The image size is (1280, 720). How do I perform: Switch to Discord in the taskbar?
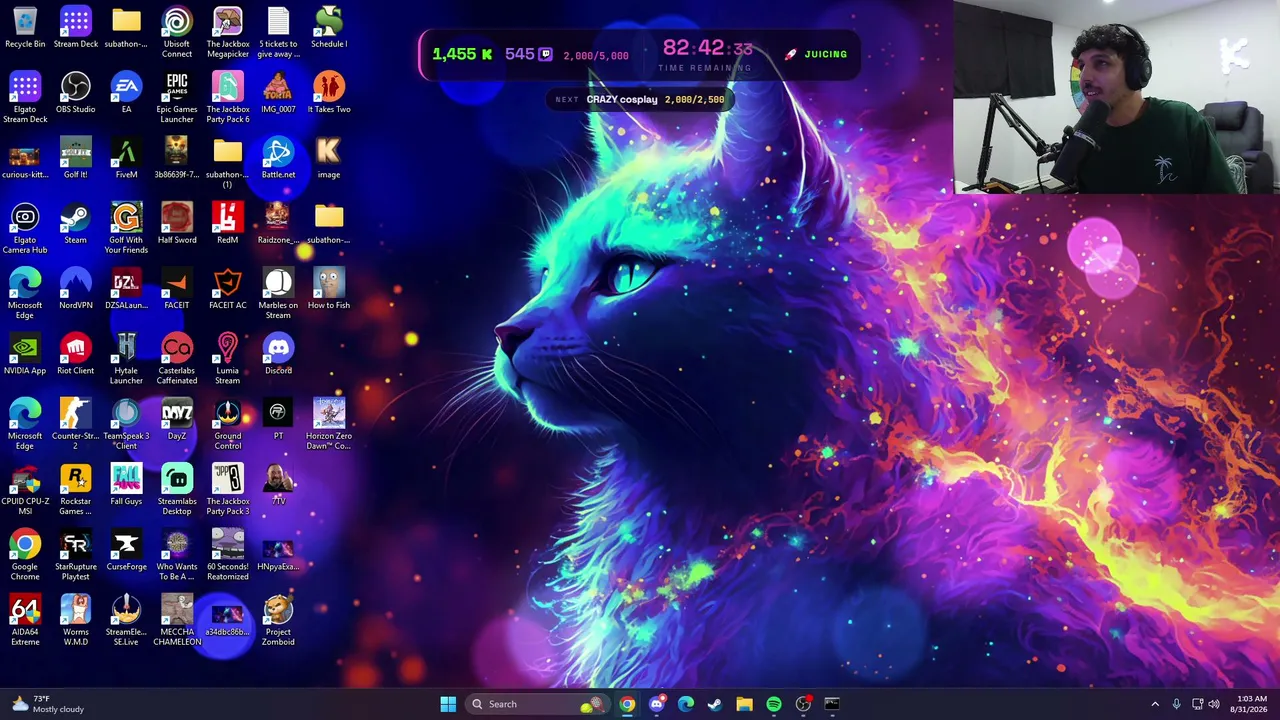coord(656,704)
